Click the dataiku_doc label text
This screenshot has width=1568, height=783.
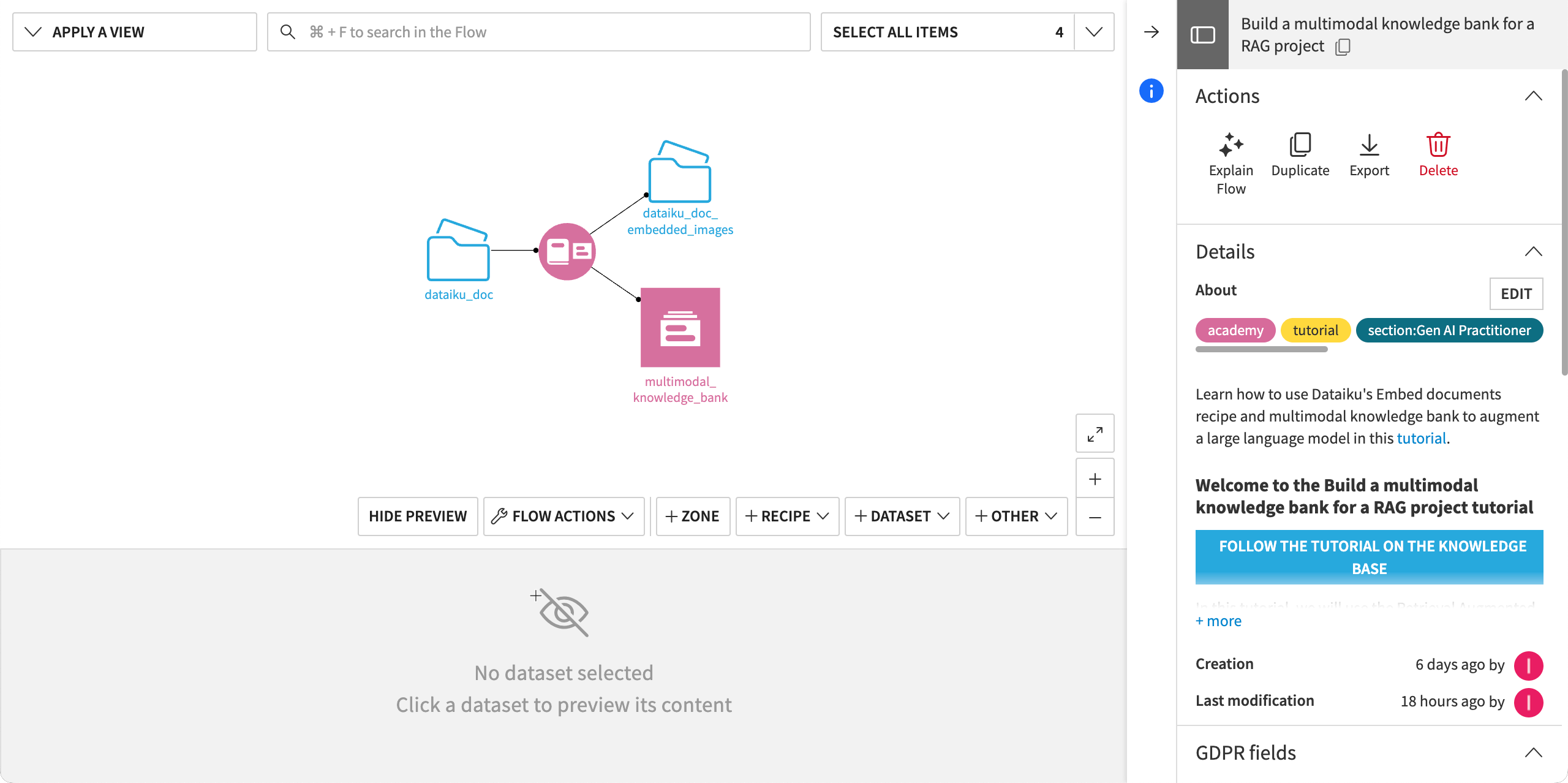coord(459,295)
